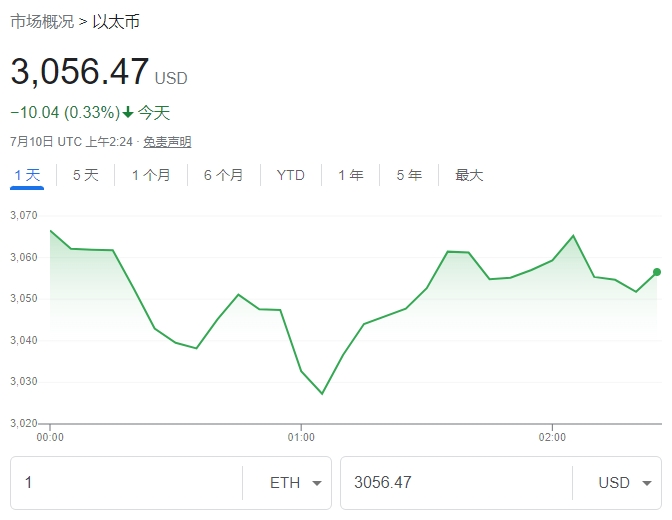This screenshot has height=520, width=672.
Task: Click the ETH amount input field
Action: click(x=125, y=483)
